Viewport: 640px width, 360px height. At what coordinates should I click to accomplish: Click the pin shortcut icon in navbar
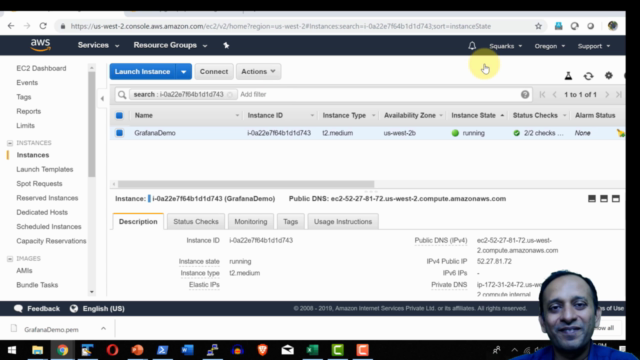pyautogui.click(x=226, y=45)
